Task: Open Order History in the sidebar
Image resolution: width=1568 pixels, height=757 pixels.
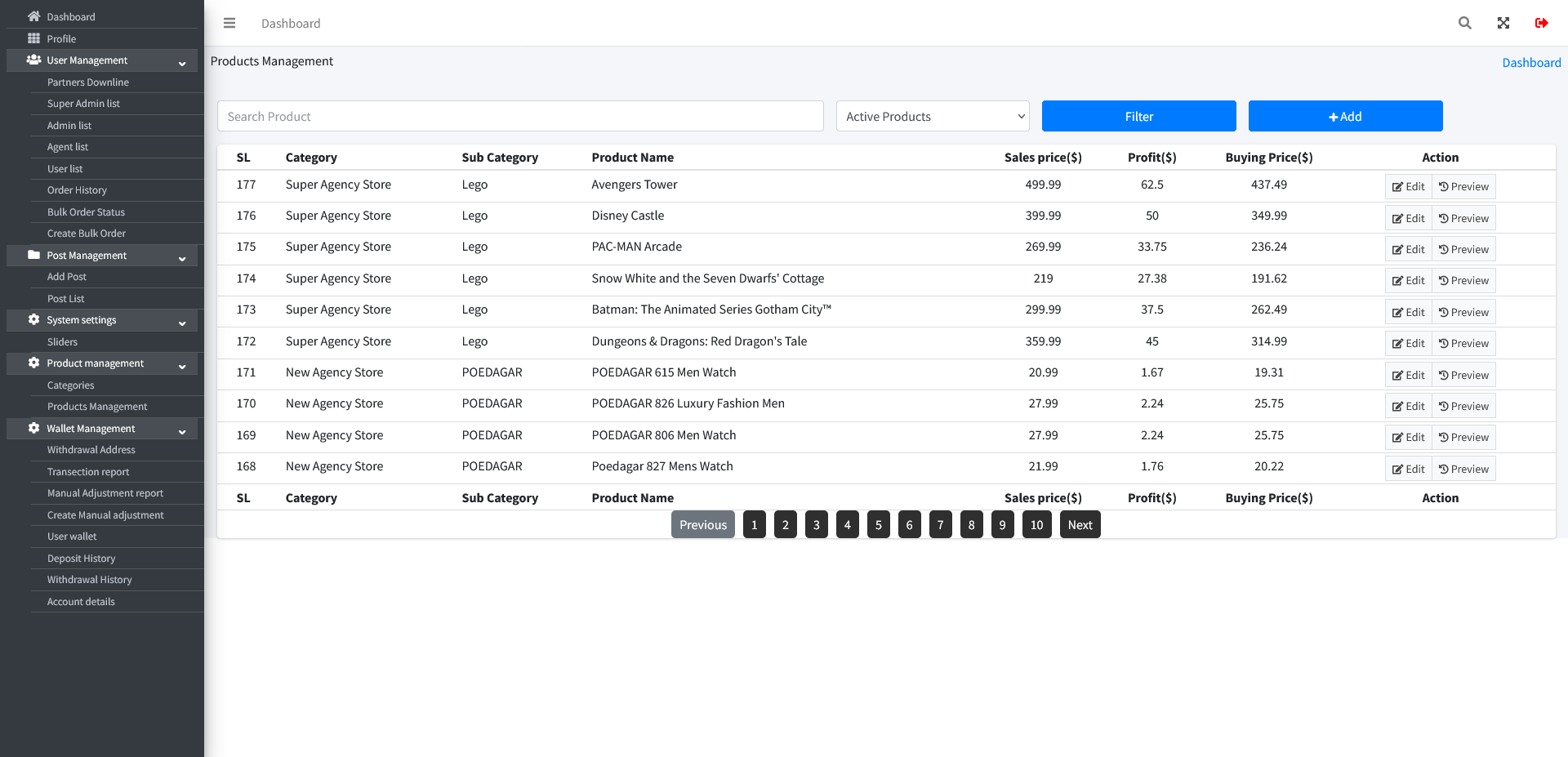Action: (77, 190)
